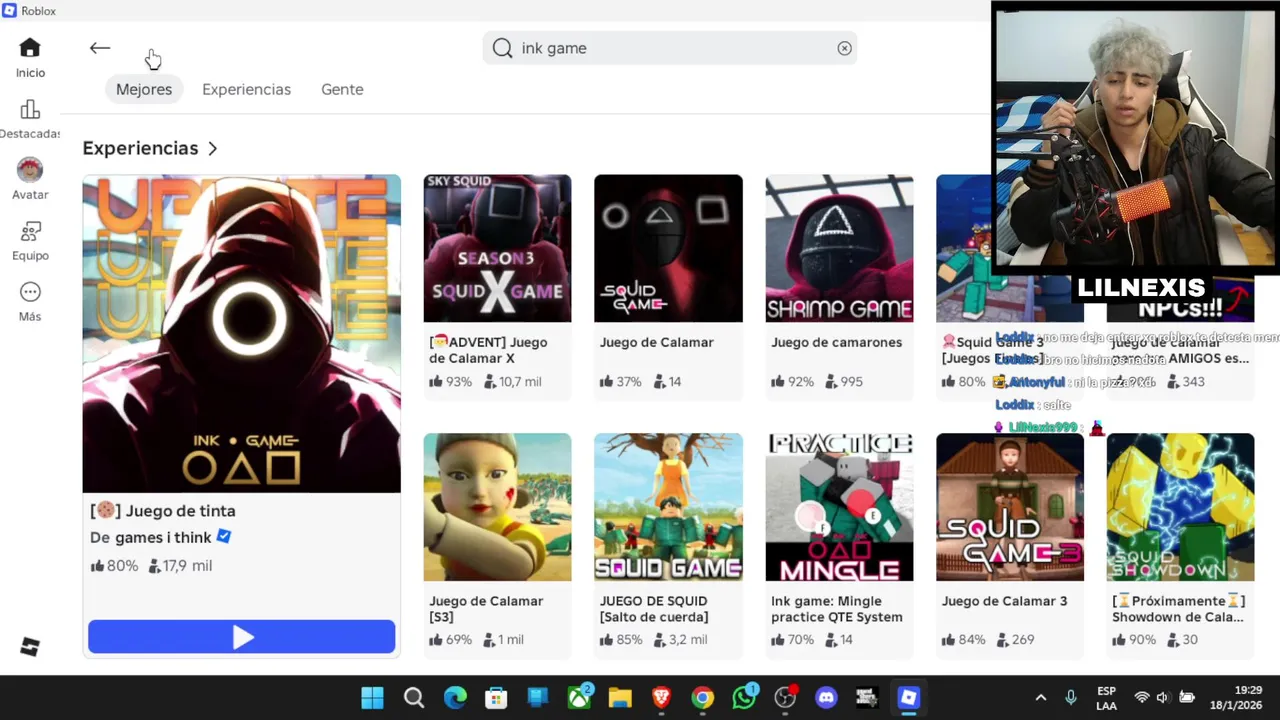This screenshot has height=720, width=1280.
Task: Open Microsoft Store from taskbar
Action: click(x=496, y=697)
